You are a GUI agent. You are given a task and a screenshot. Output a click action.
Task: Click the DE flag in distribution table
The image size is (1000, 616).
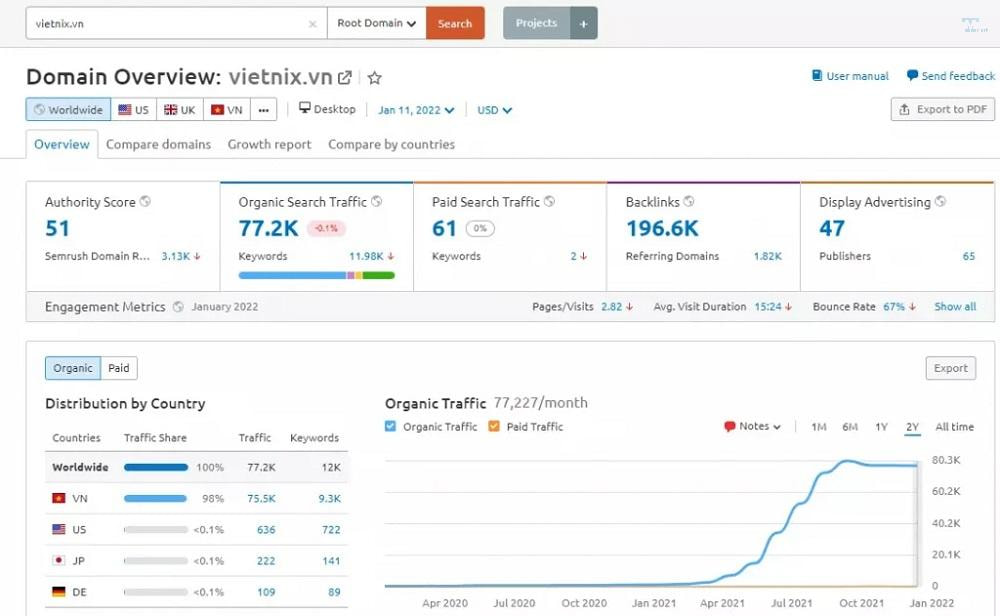tap(59, 592)
